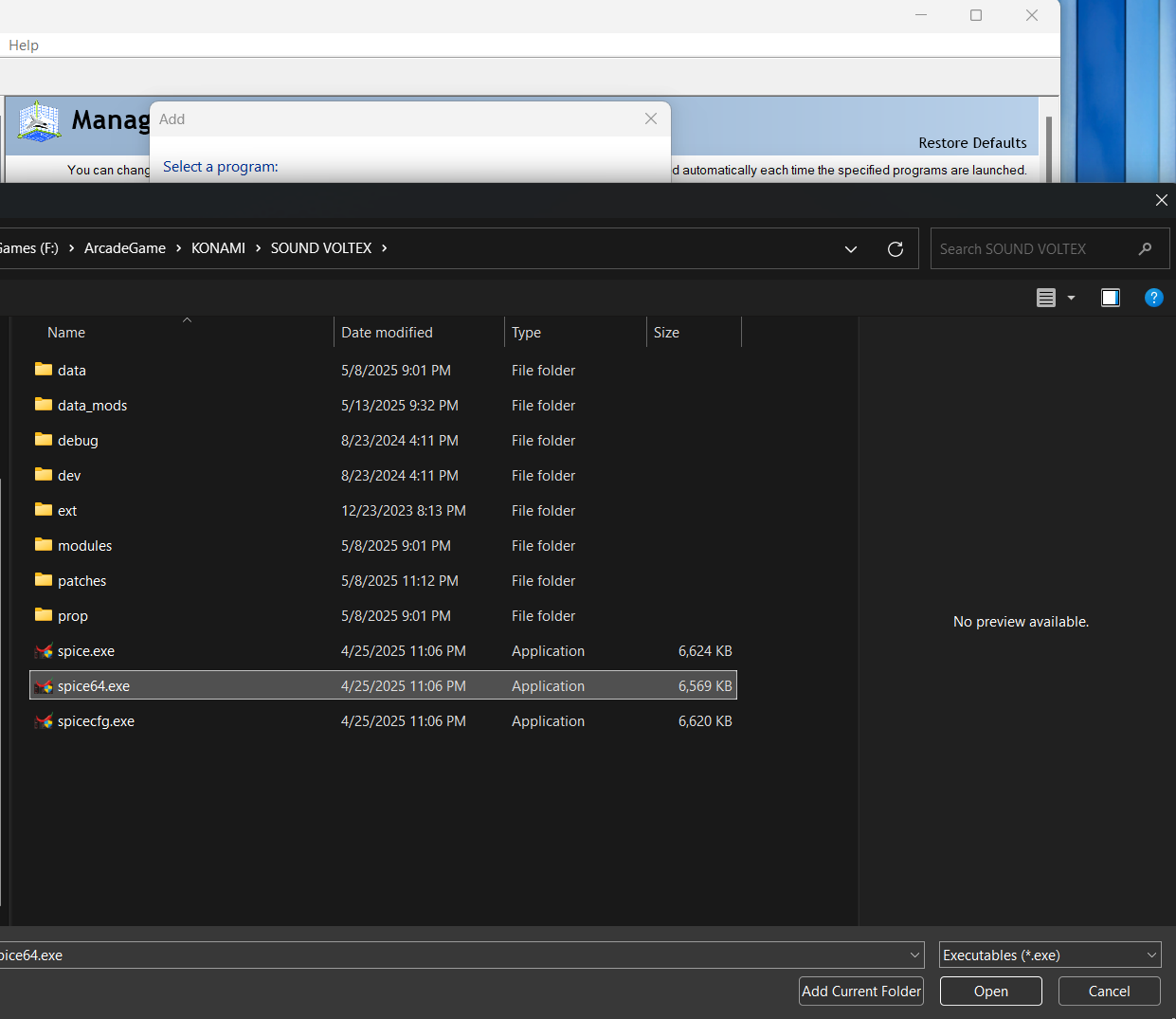Screen dimensions: 1176x1019
Task: Click the Add Current Folder button
Action: [861, 992]
